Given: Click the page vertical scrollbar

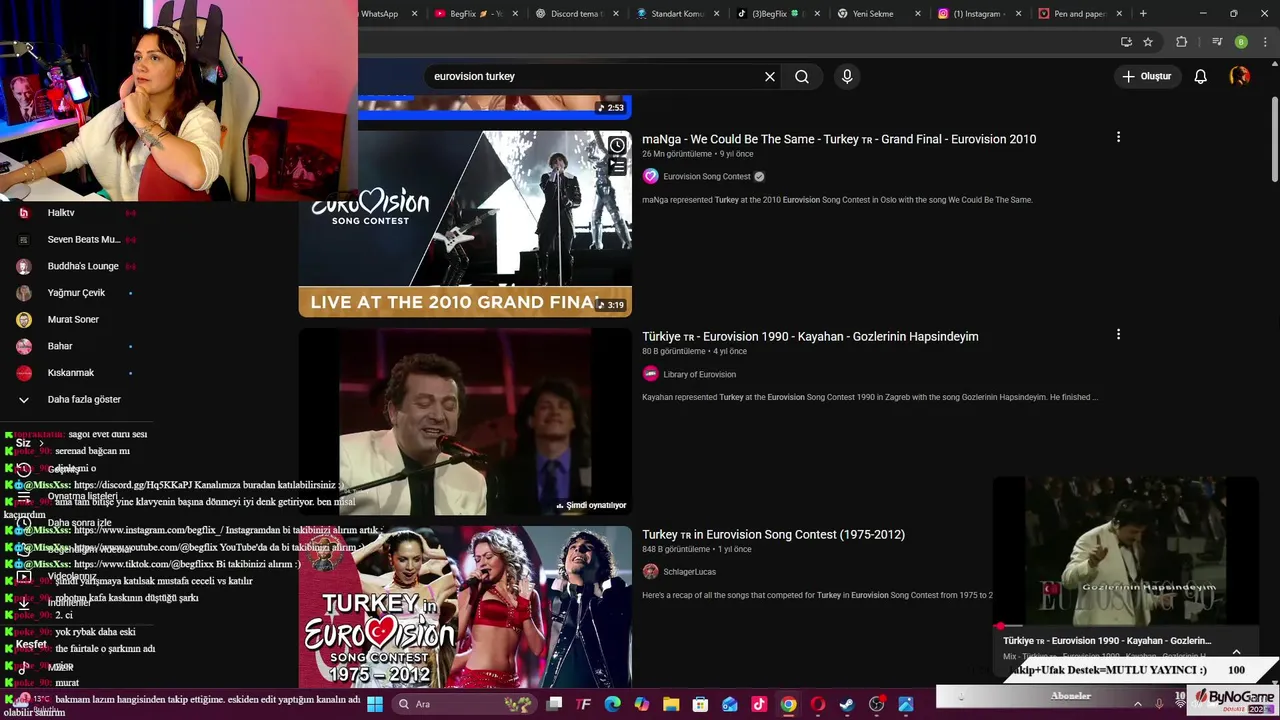Looking at the screenshot, I should [x=1274, y=140].
